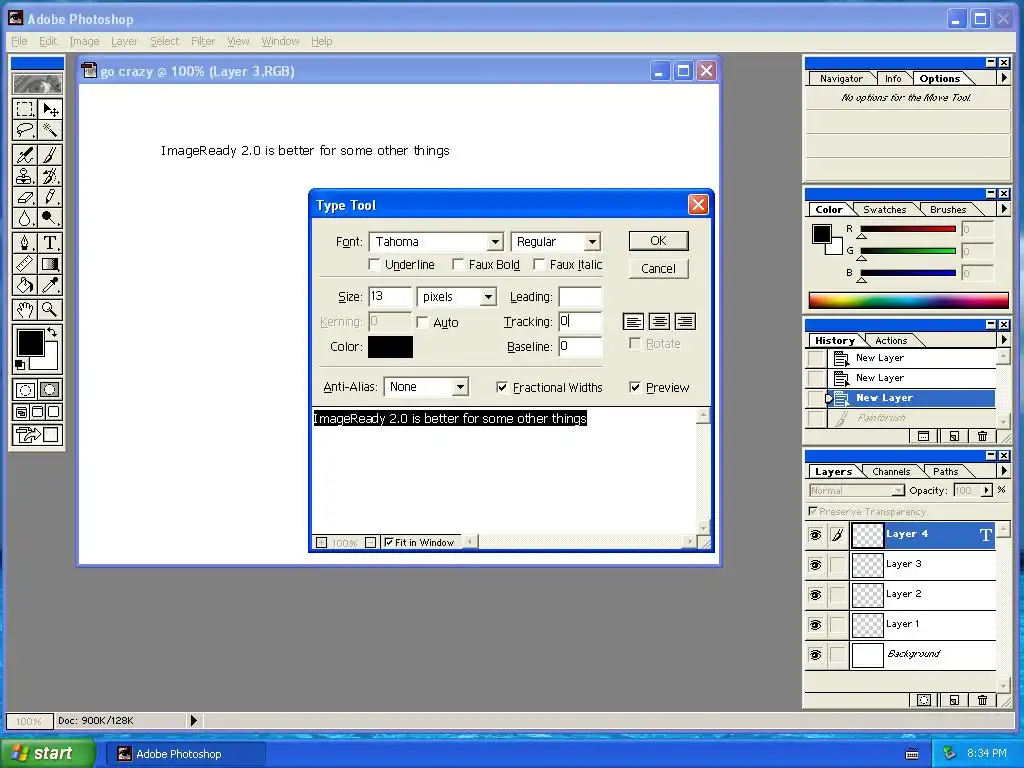Select the Eyedropper tool
The image size is (1024, 768).
[x=50, y=285]
